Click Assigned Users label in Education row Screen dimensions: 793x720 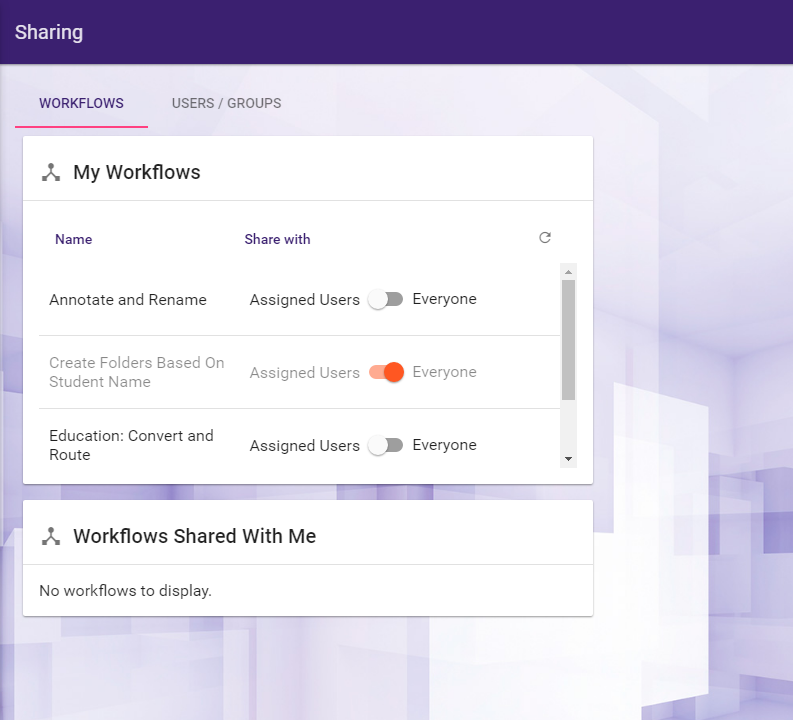305,446
